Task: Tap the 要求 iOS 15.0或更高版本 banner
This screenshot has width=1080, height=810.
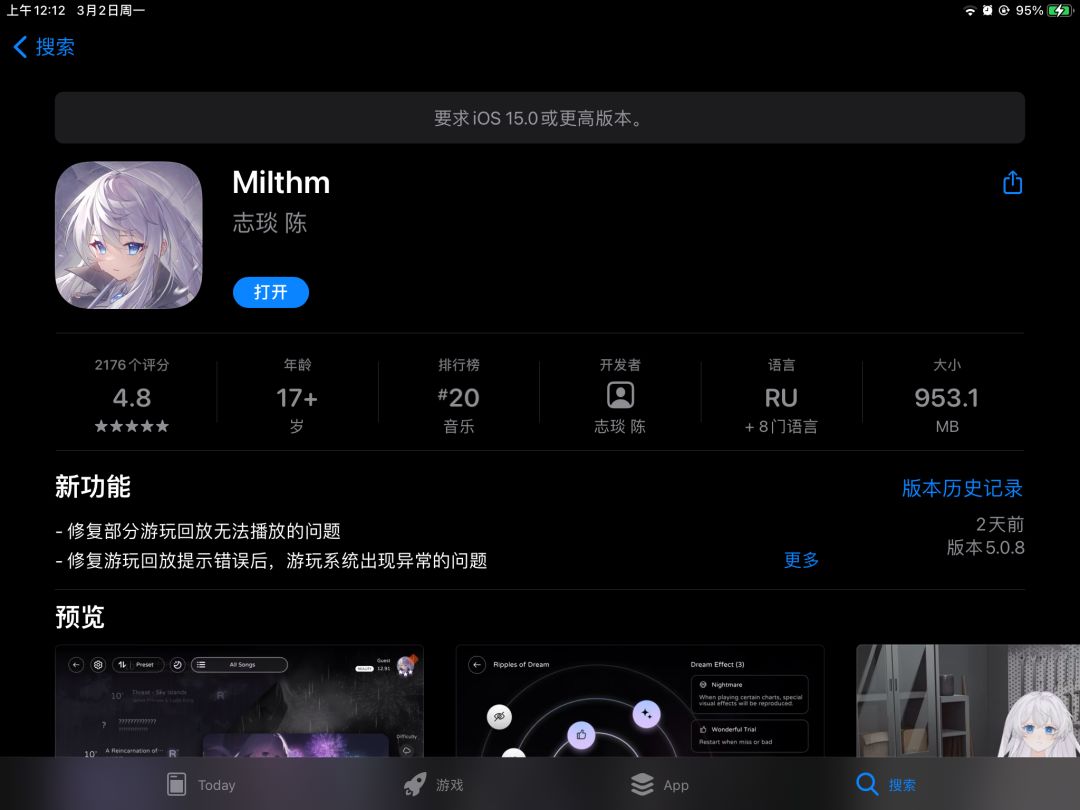Action: [x=540, y=118]
